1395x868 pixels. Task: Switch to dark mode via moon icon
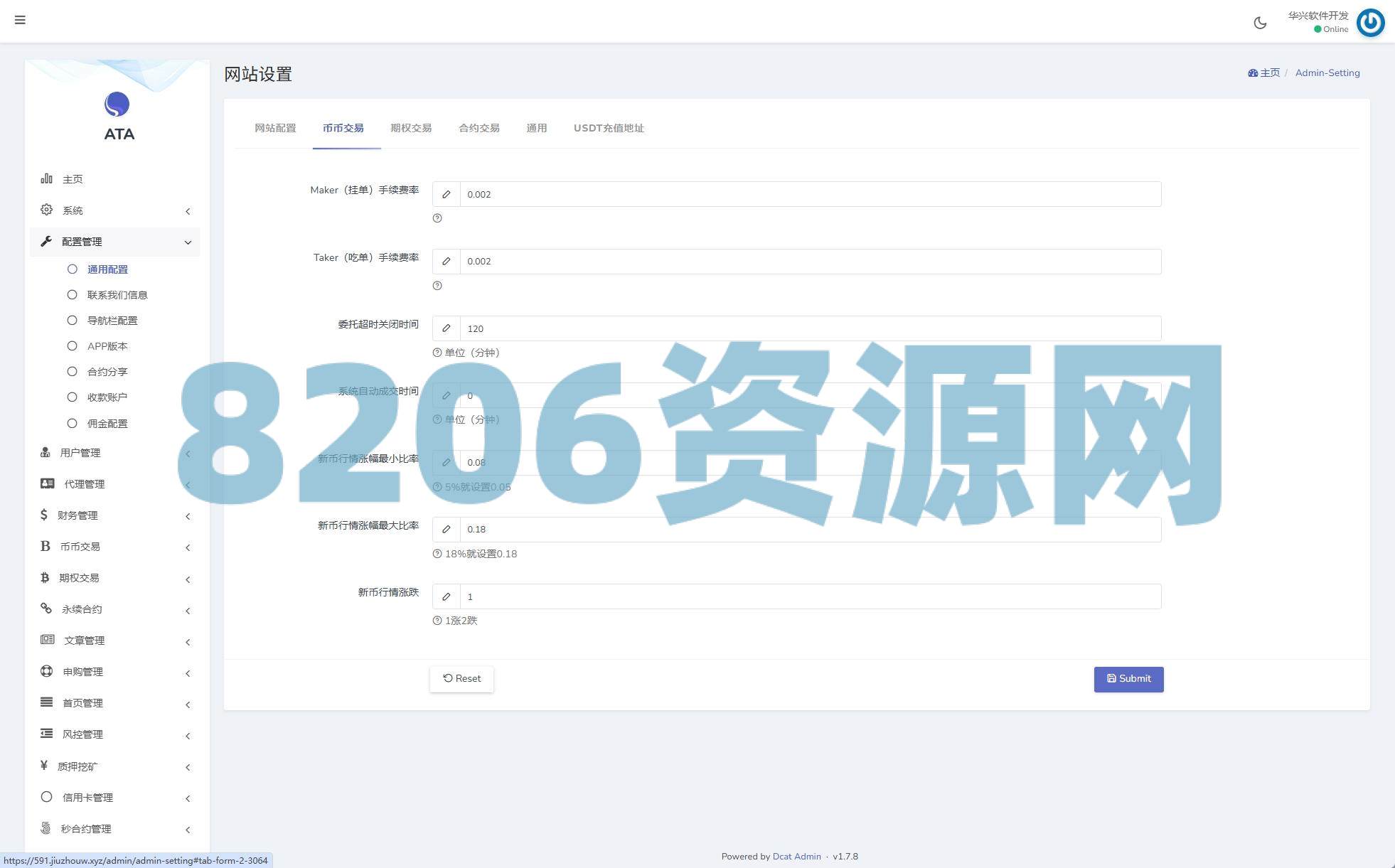pyautogui.click(x=1260, y=23)
